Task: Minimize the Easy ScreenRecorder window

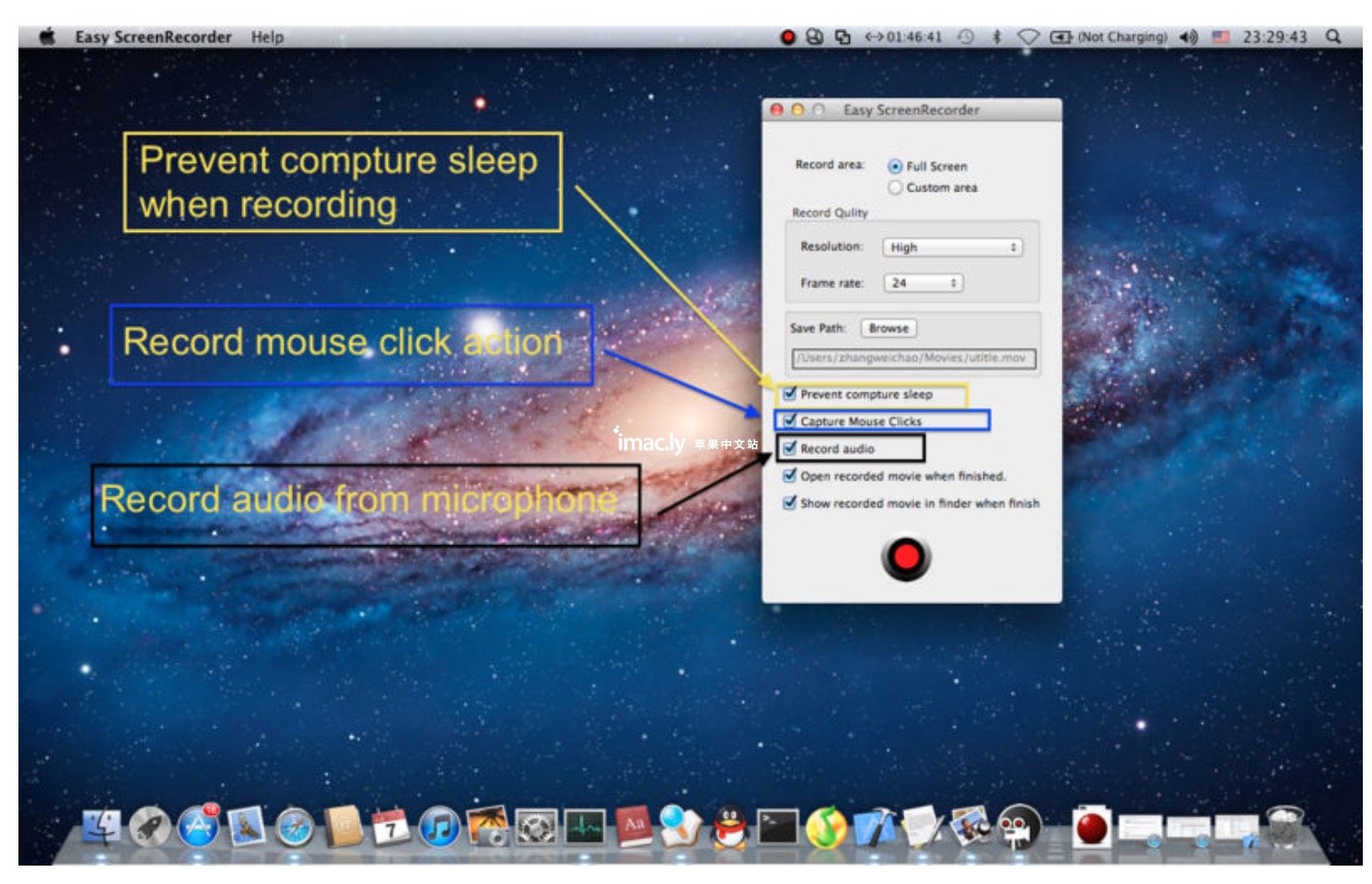Action: pyautogui.click(x=797, y=110)
